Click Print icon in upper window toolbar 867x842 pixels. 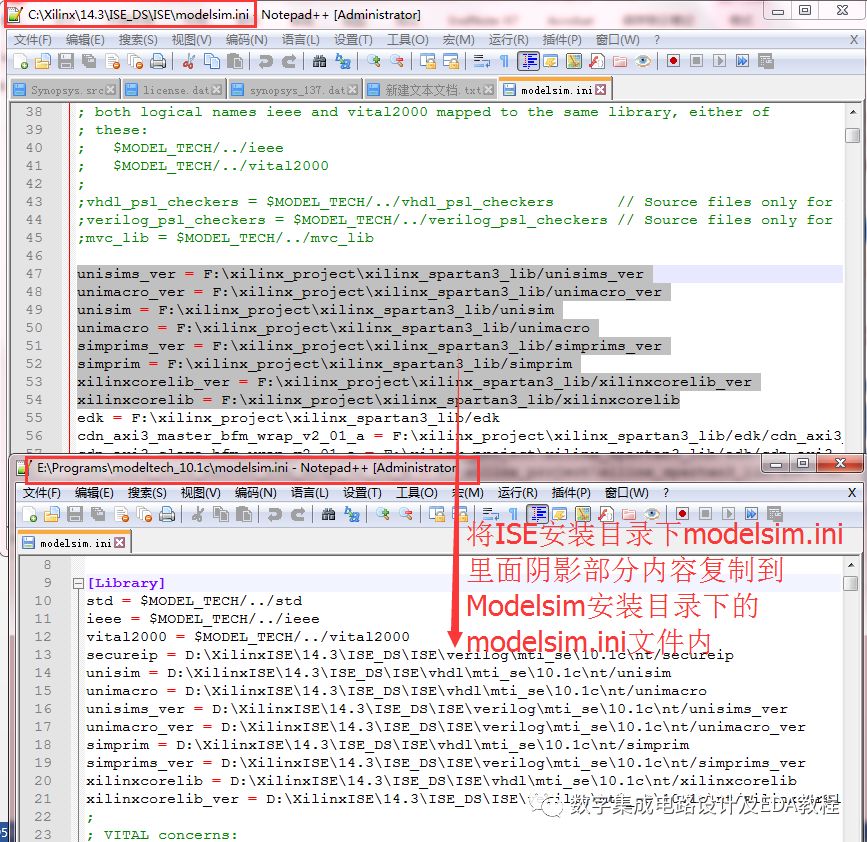[158, 61]
